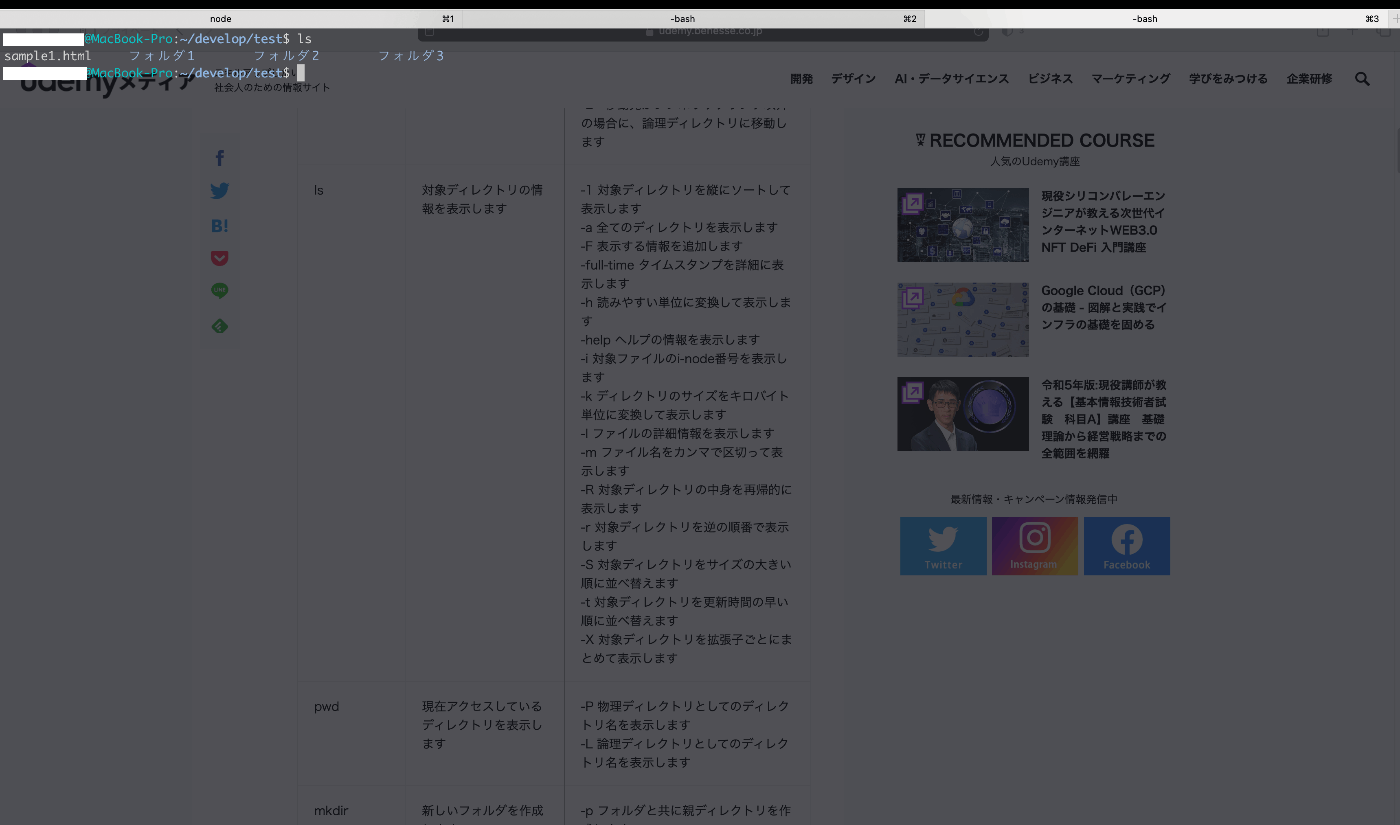
Task: Open the AI・データサイエンス nav item
Action: pyautogui.click(x=952, y=79)
